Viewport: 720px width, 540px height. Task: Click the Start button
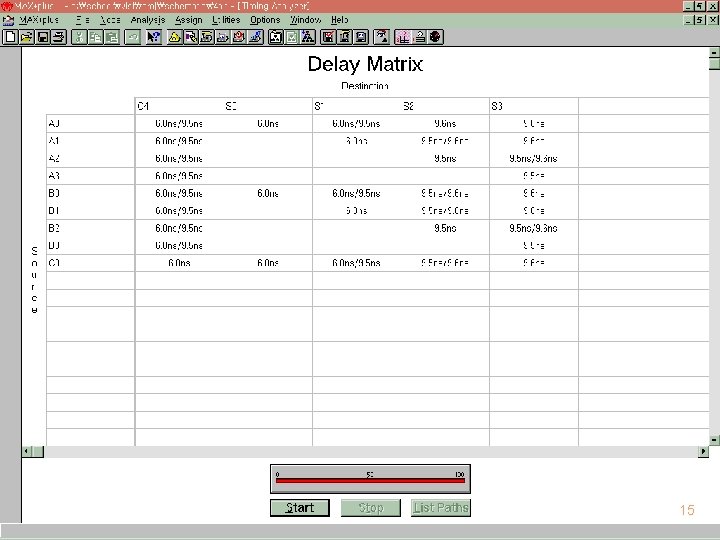(x=300, y=508)
